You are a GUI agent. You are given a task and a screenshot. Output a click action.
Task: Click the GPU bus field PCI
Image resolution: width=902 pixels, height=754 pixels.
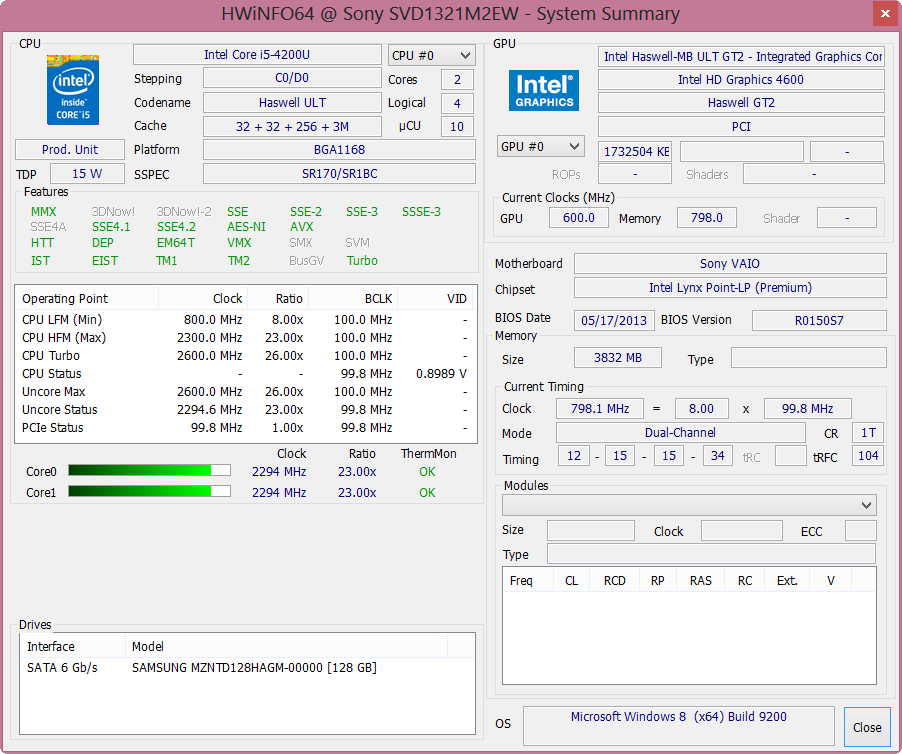coord(741,127)
